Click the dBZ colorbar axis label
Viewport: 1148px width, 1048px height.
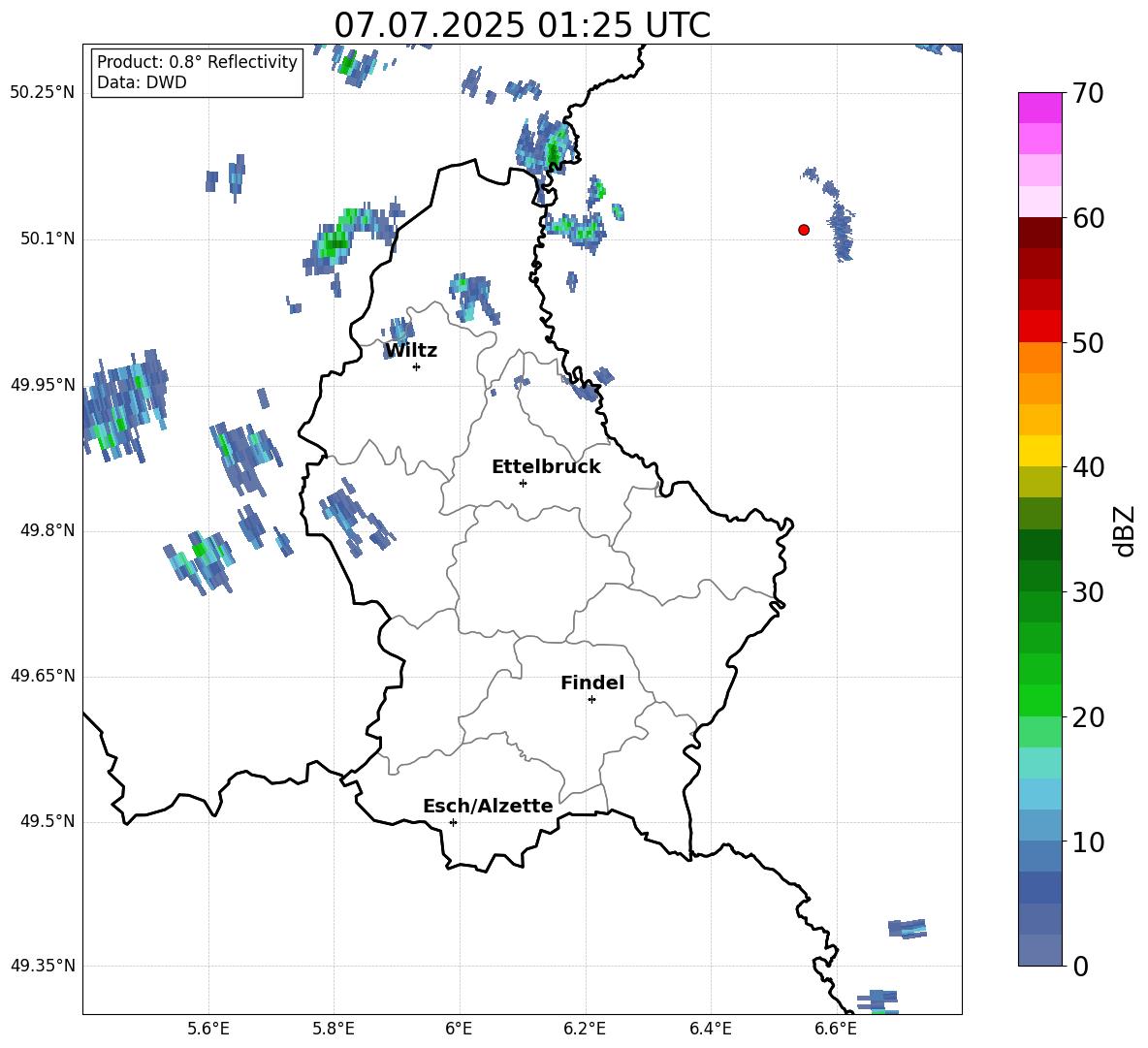point(1124,530)
